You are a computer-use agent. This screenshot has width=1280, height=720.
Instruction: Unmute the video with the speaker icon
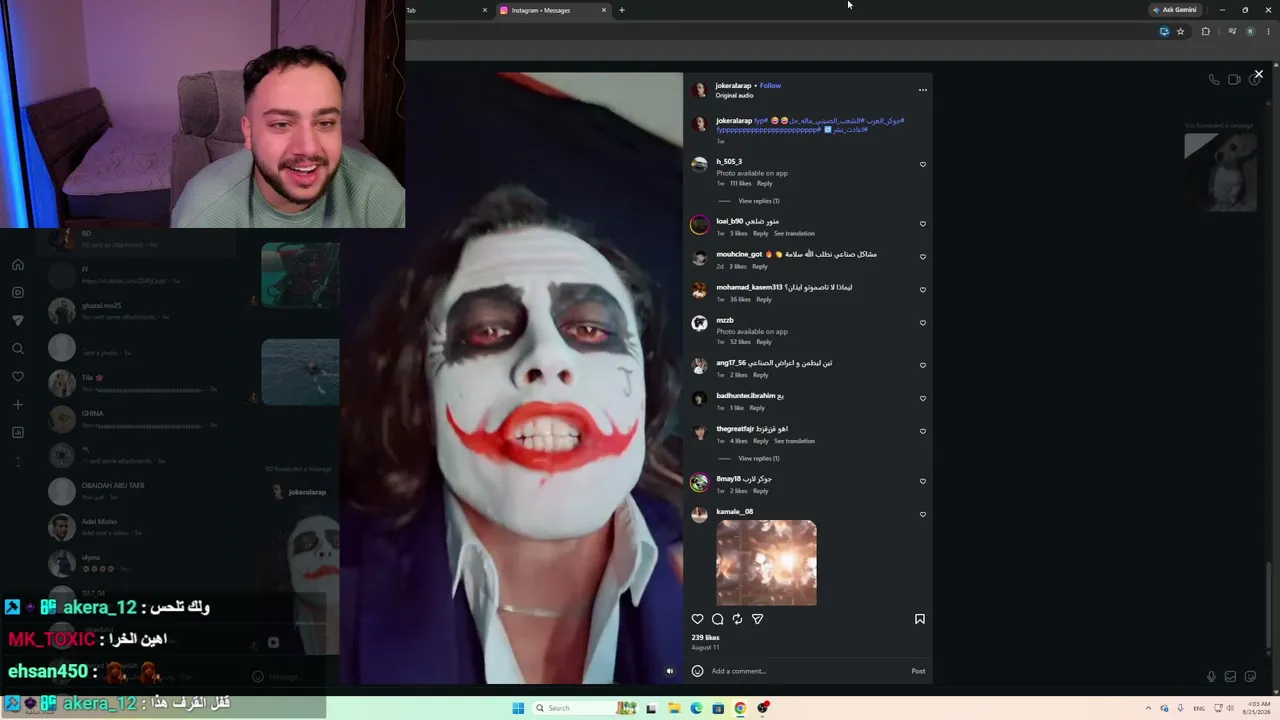click(x=670, y=671)
